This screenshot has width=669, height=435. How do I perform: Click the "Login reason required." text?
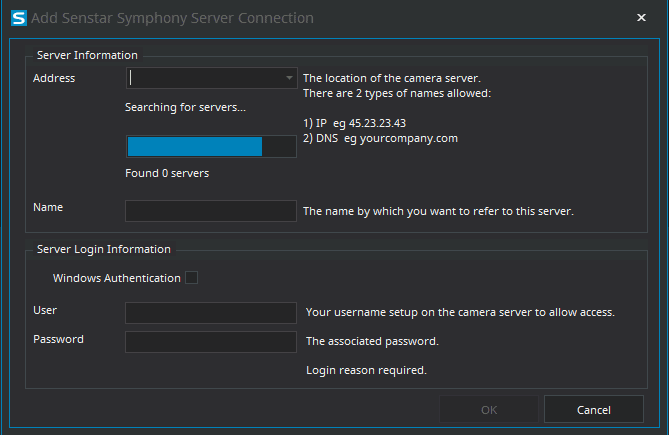(366, 370)
